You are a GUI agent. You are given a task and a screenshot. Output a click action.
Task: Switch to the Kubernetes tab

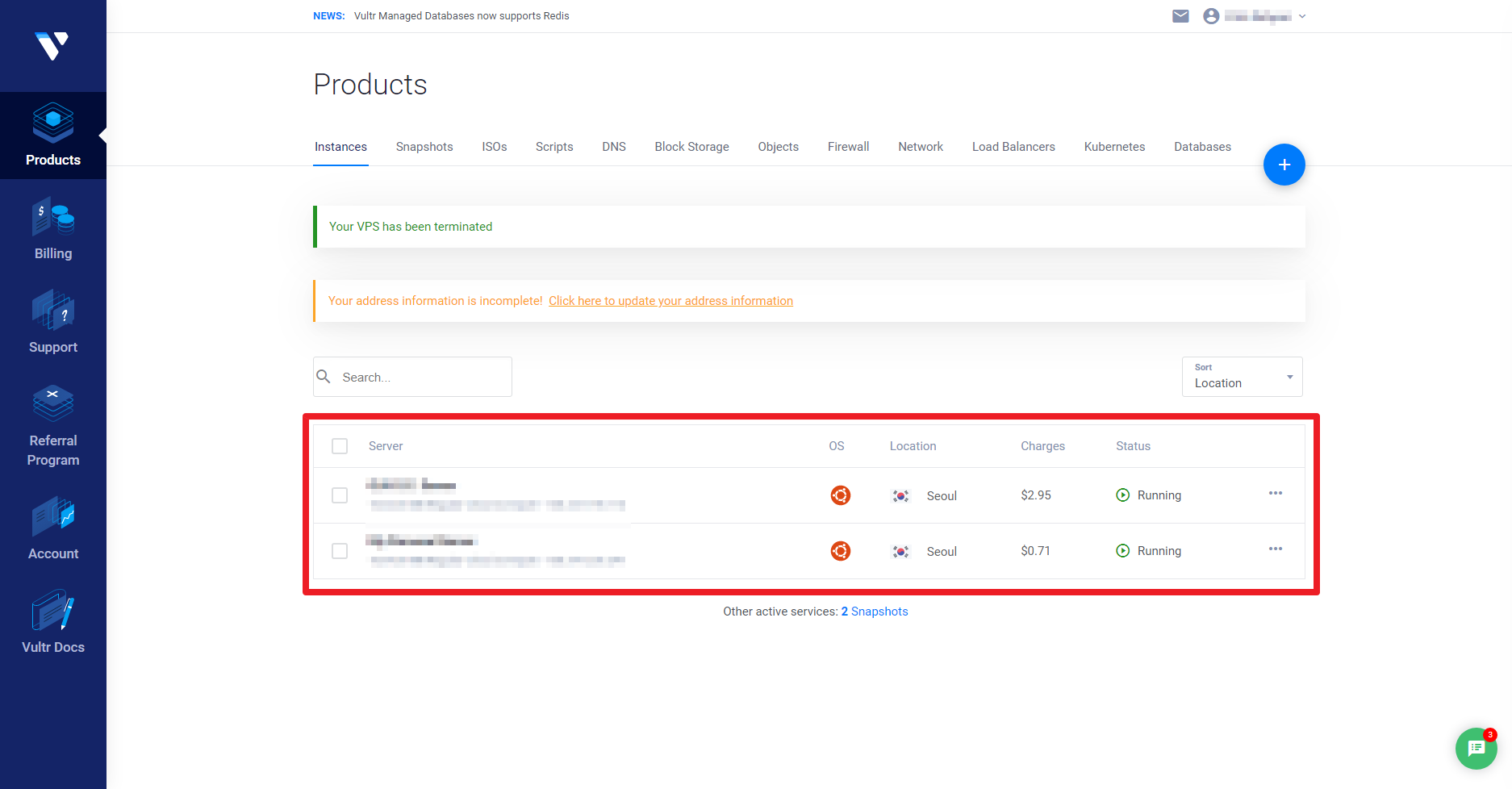click(1114, 147)
